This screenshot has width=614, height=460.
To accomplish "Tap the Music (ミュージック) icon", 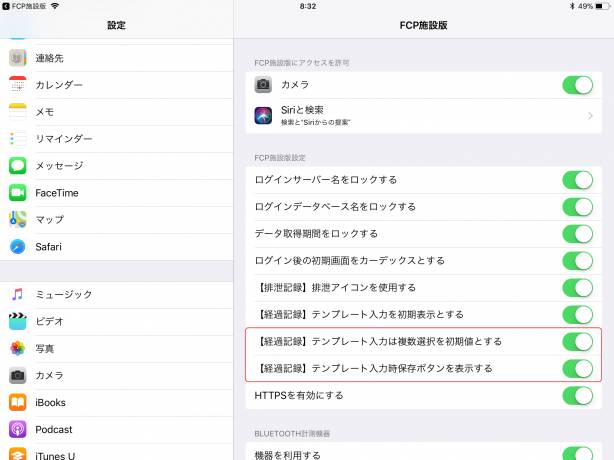I will (x=18, y=294).
